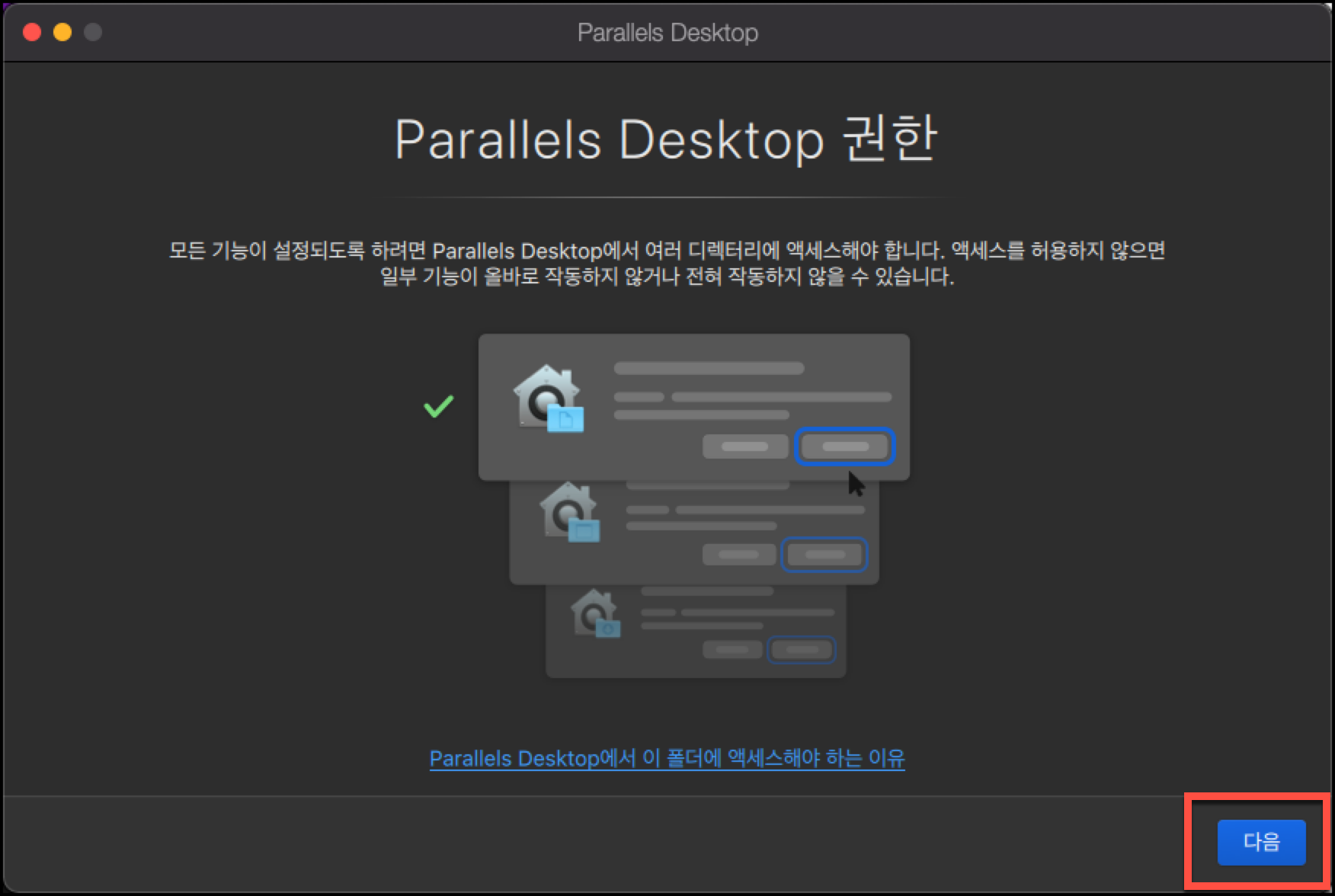Click the yellow minimize traffic light
Image resolution: width=1335 pixels, height=896 pixels.
point(62,32)
